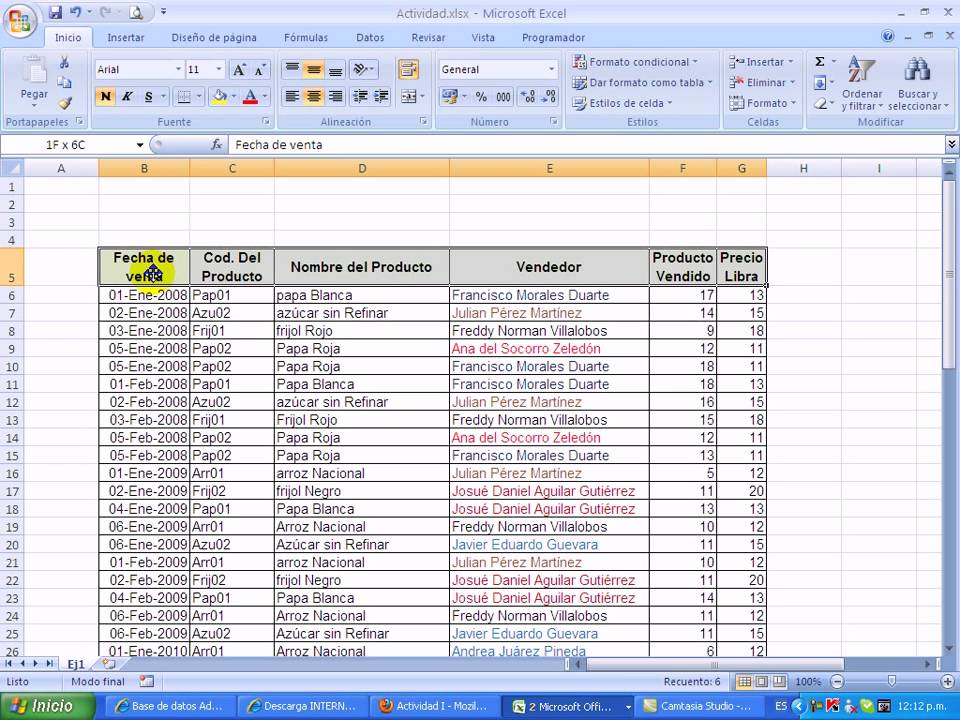Click the insert function fx icon
This screenshot has height=720, width=960.
(x=216, y=145)
